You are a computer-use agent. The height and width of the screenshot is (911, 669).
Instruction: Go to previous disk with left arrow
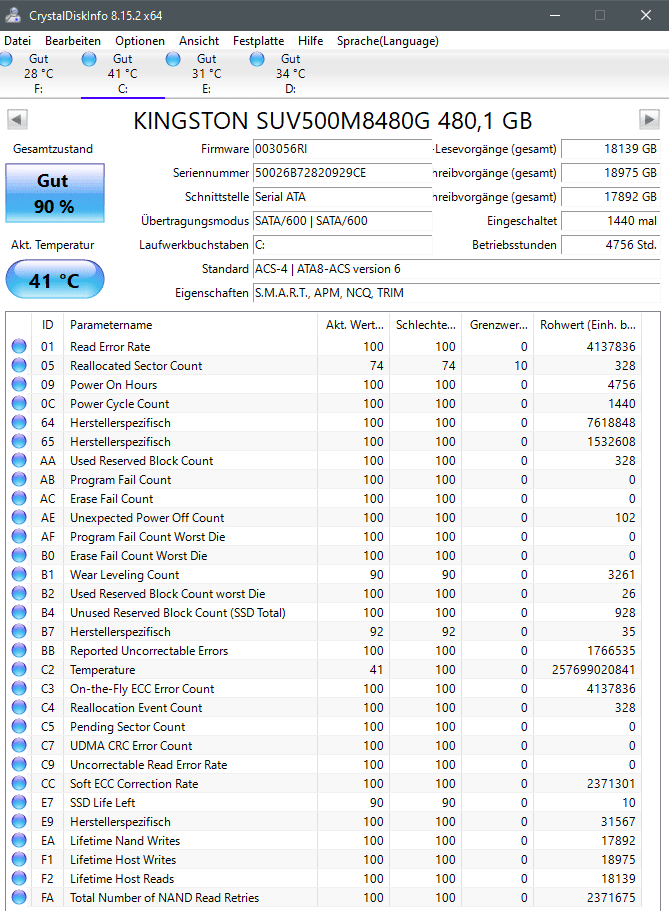click(17, 120)
